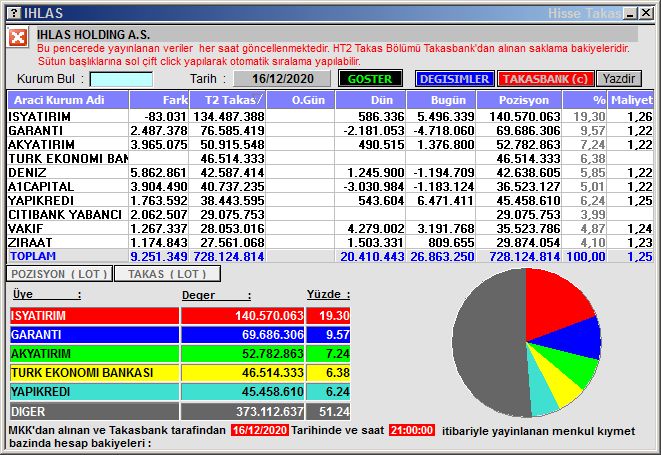
Task: Click total T2 Takas 728.124.814
Action: tap(229, 256)
